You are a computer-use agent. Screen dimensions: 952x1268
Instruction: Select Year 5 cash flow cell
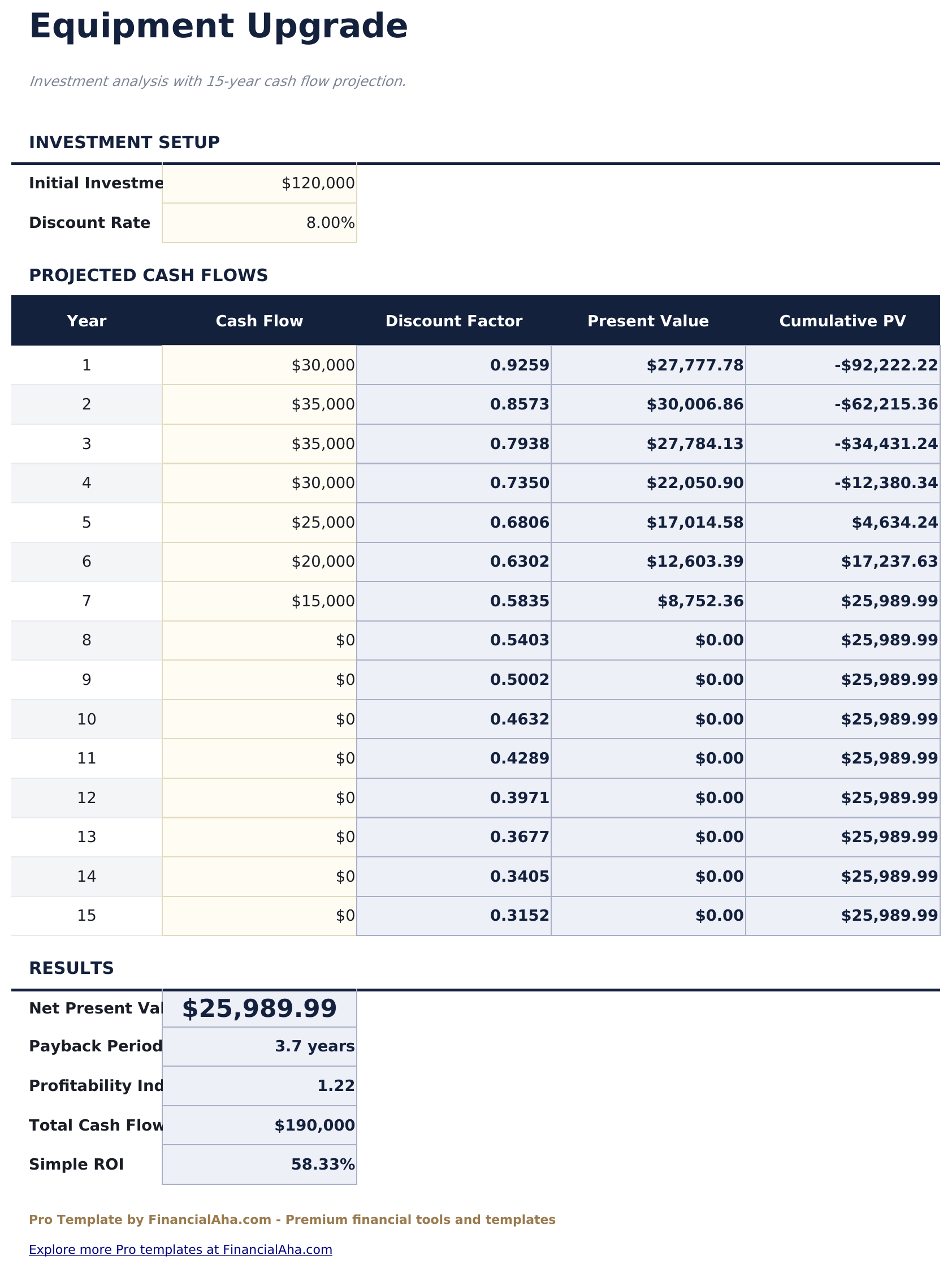tap(259, 522)
